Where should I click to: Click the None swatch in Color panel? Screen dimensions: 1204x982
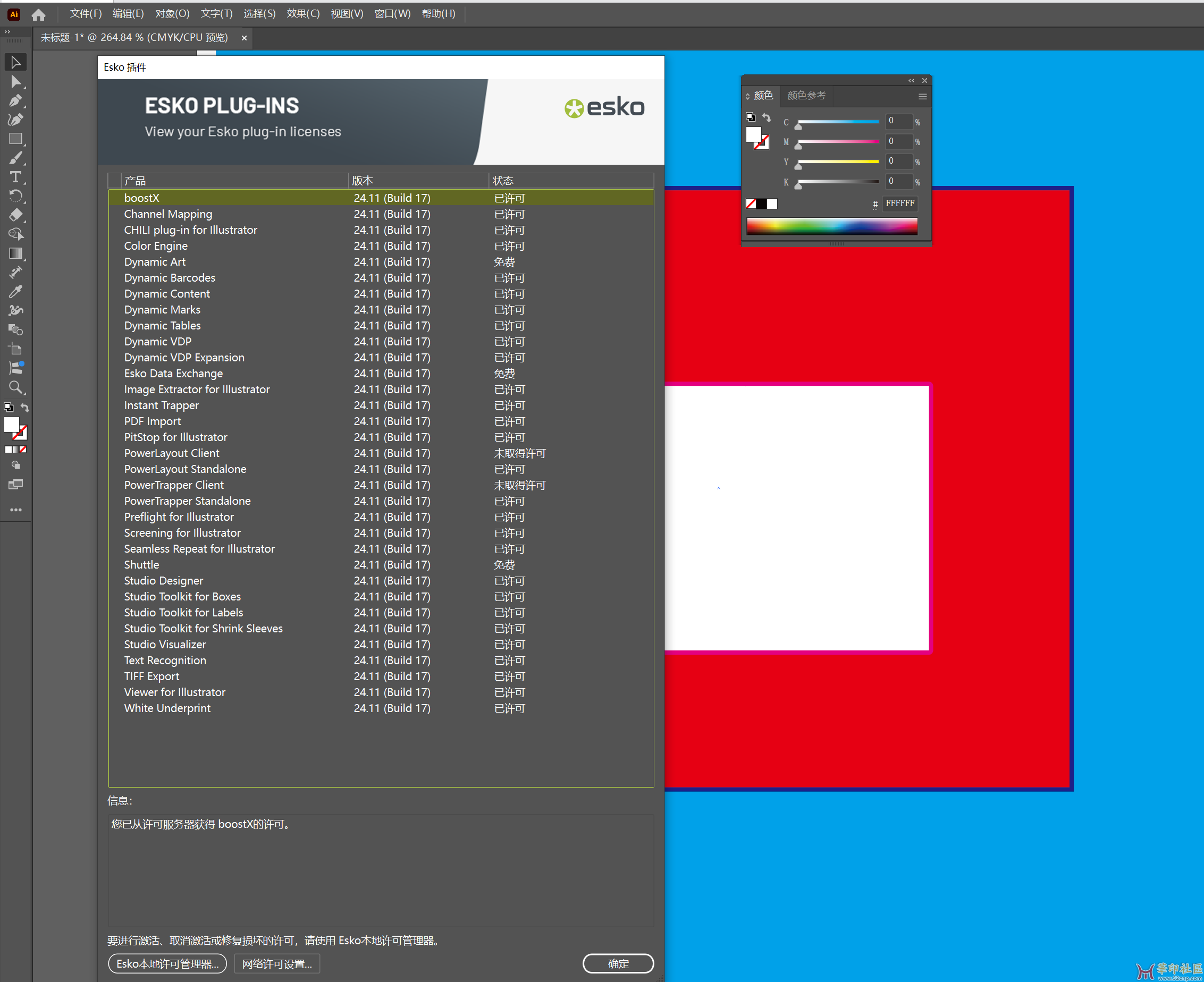751,204
